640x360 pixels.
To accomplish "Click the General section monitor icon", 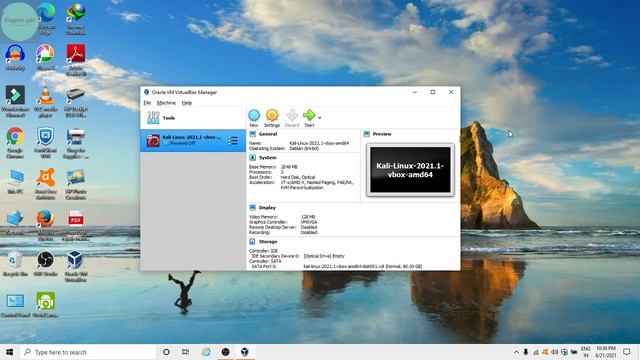I will [x=253, y=134].
